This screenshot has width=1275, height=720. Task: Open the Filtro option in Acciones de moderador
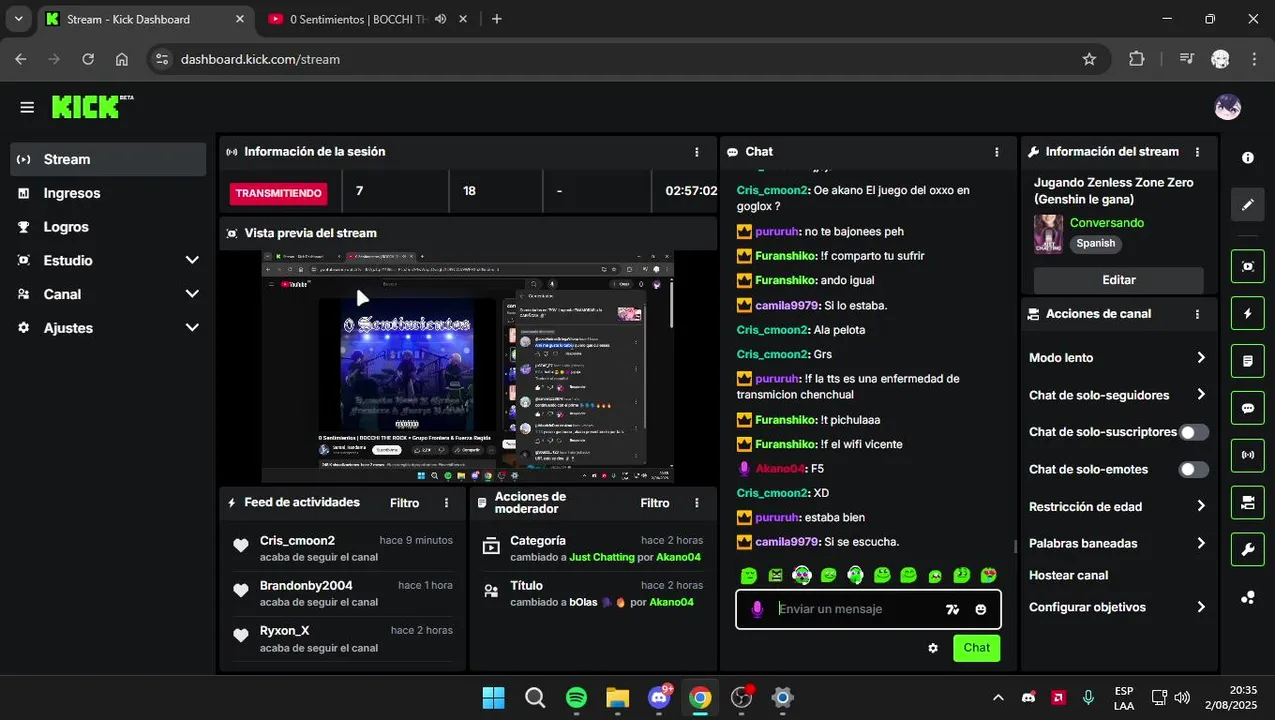(x=655, y=503)
